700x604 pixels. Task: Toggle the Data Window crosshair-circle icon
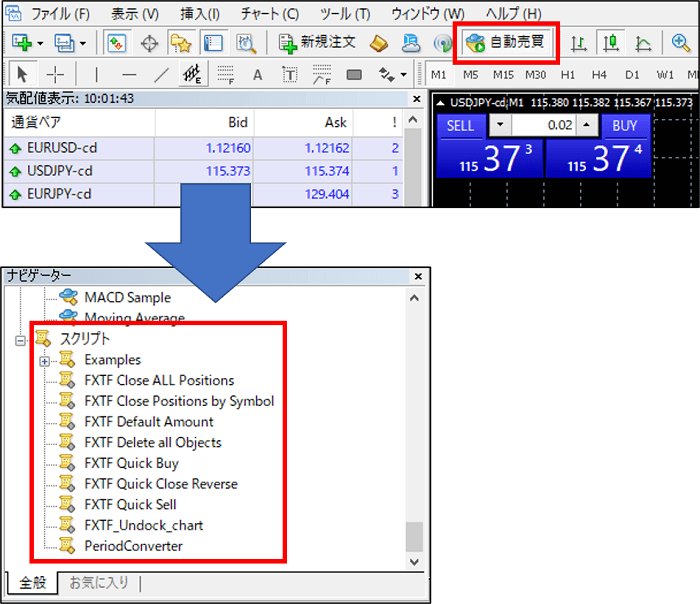tap(149, 44)
